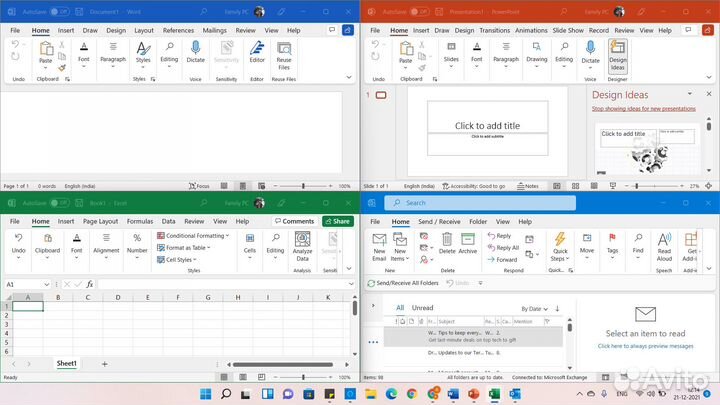Toggle AutoSave switch in Word
The image size is (720, 405).
pos(60,11)
